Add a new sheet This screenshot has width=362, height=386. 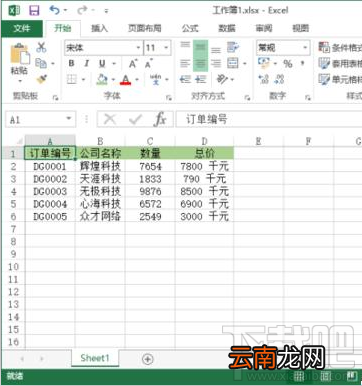pos(148,359)
